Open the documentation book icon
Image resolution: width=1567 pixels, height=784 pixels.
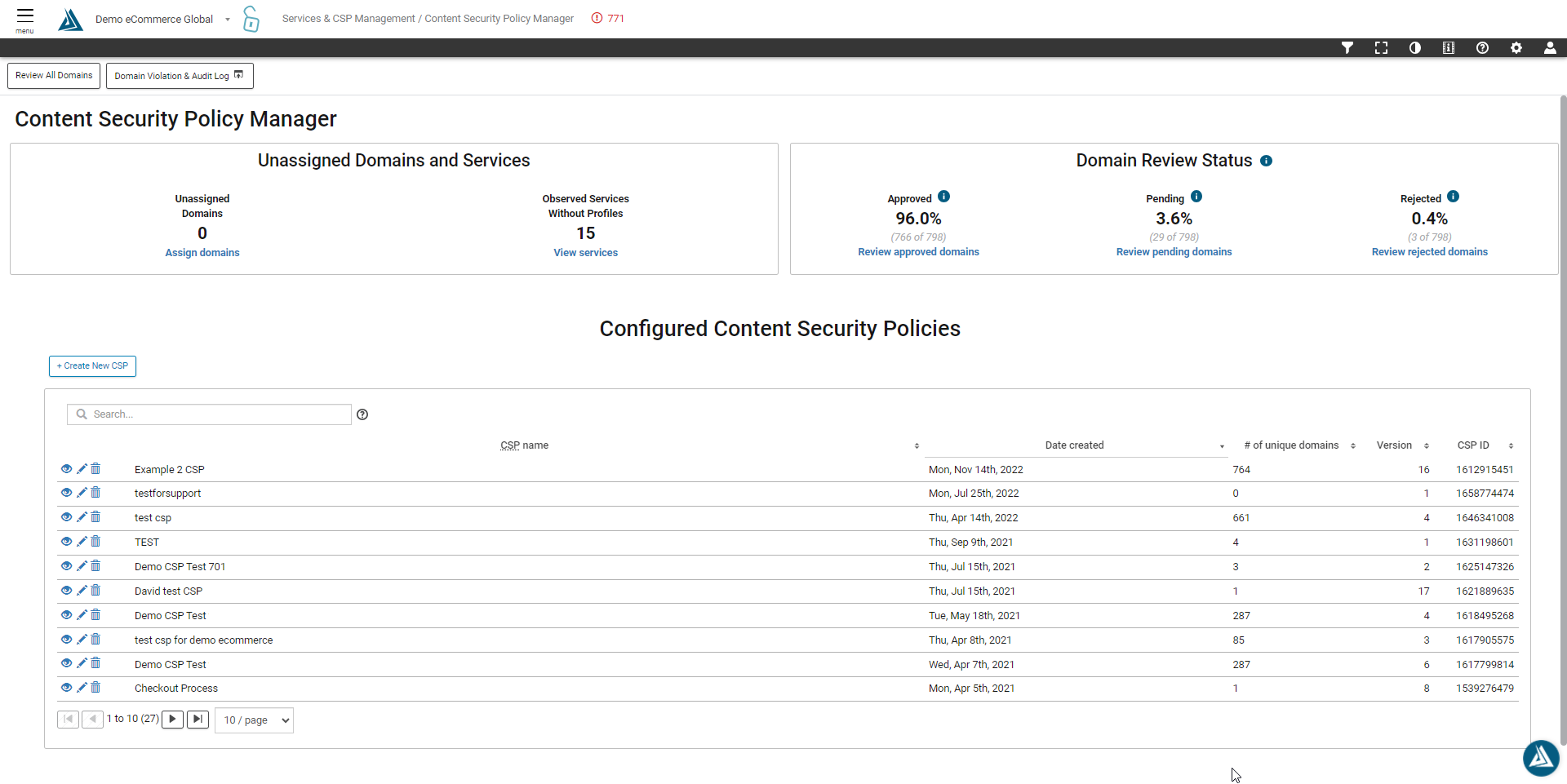(1449, 48)
